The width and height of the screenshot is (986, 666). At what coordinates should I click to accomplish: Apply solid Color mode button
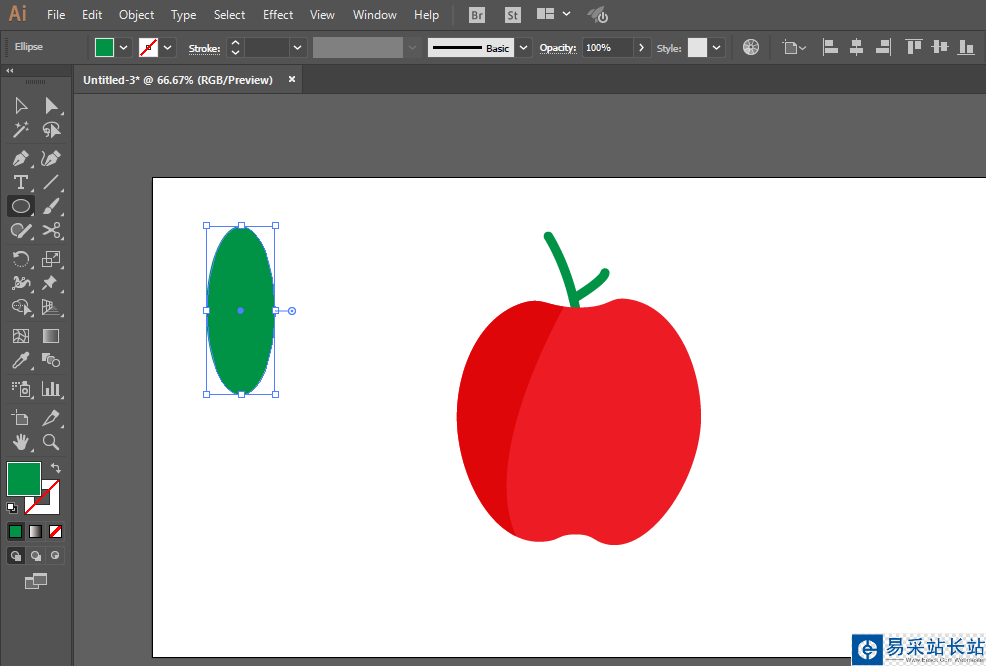tap(15, 531)
